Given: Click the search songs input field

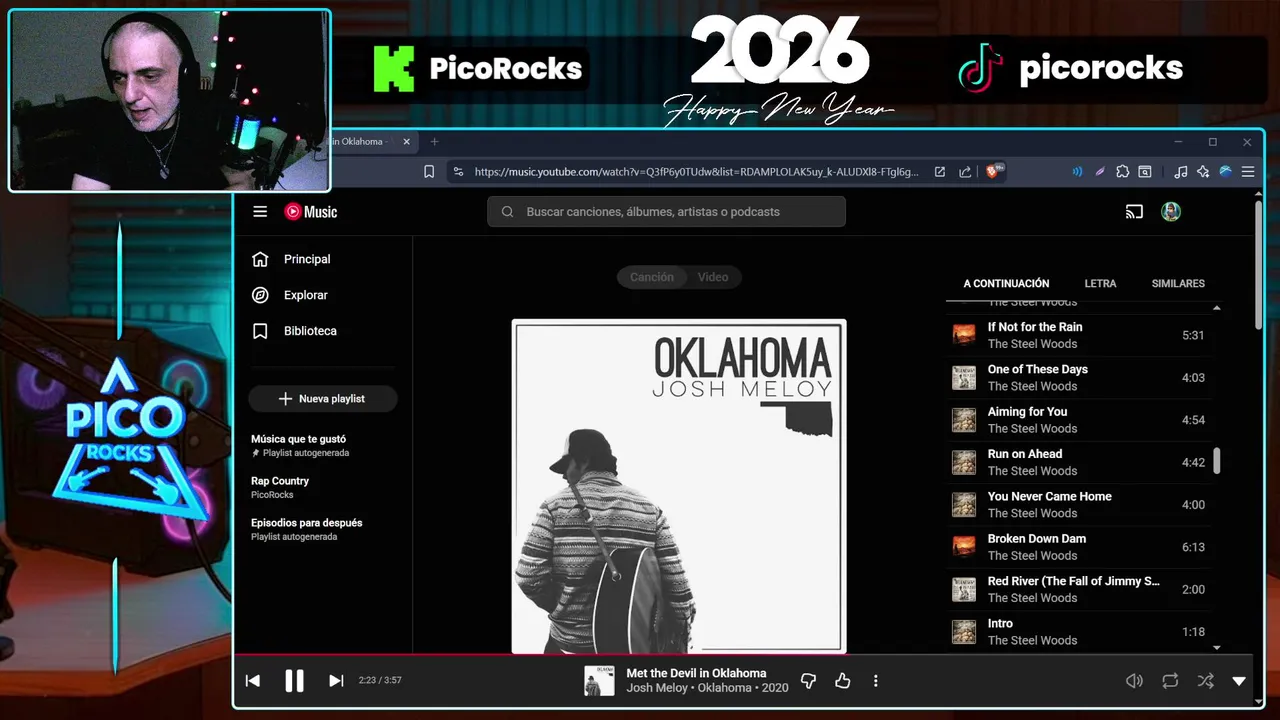Looking at the screenshot, I should pos(666,211).
